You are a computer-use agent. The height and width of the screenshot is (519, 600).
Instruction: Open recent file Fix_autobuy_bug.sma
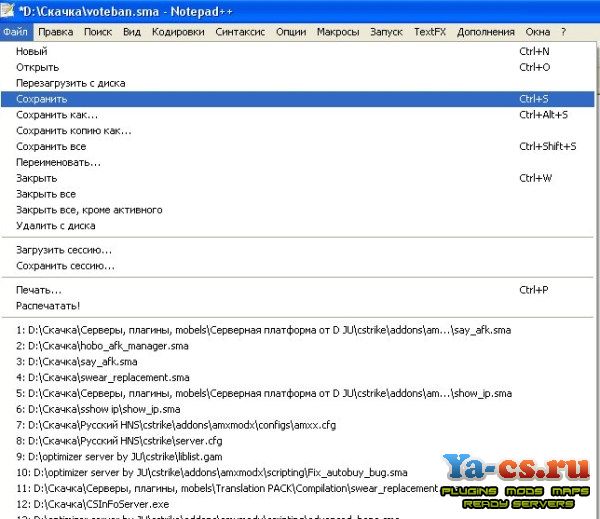point(298,472)
